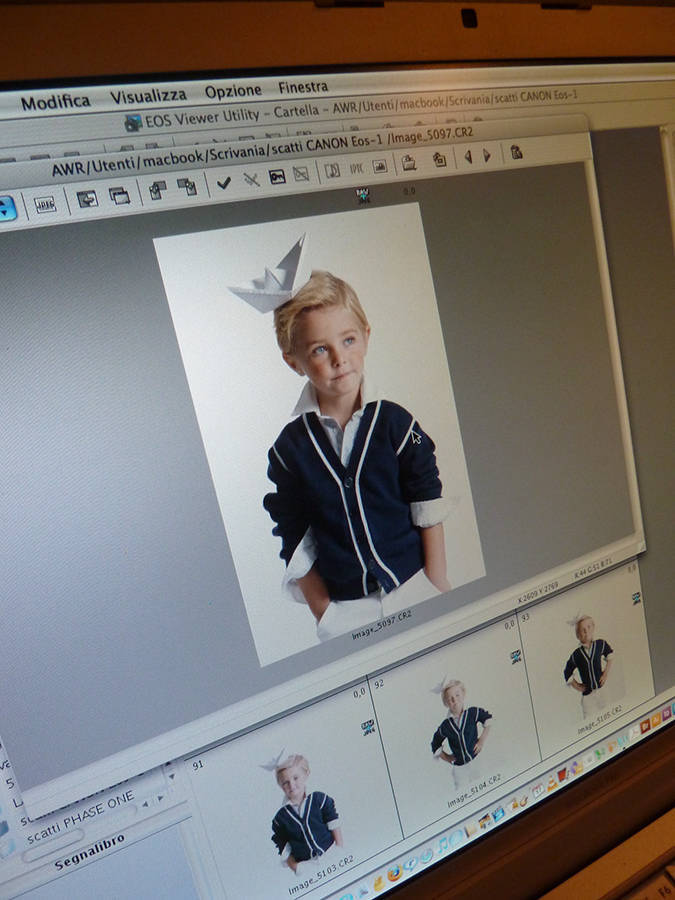Go to next image with right arrow
675x900 pixels.
pos(487,155)
